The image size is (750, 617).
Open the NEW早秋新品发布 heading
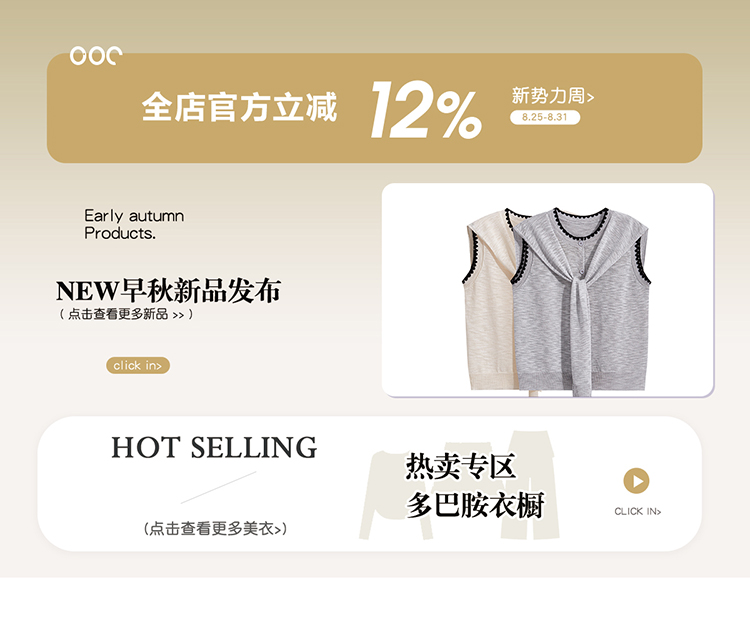click(x=168, y=290)
